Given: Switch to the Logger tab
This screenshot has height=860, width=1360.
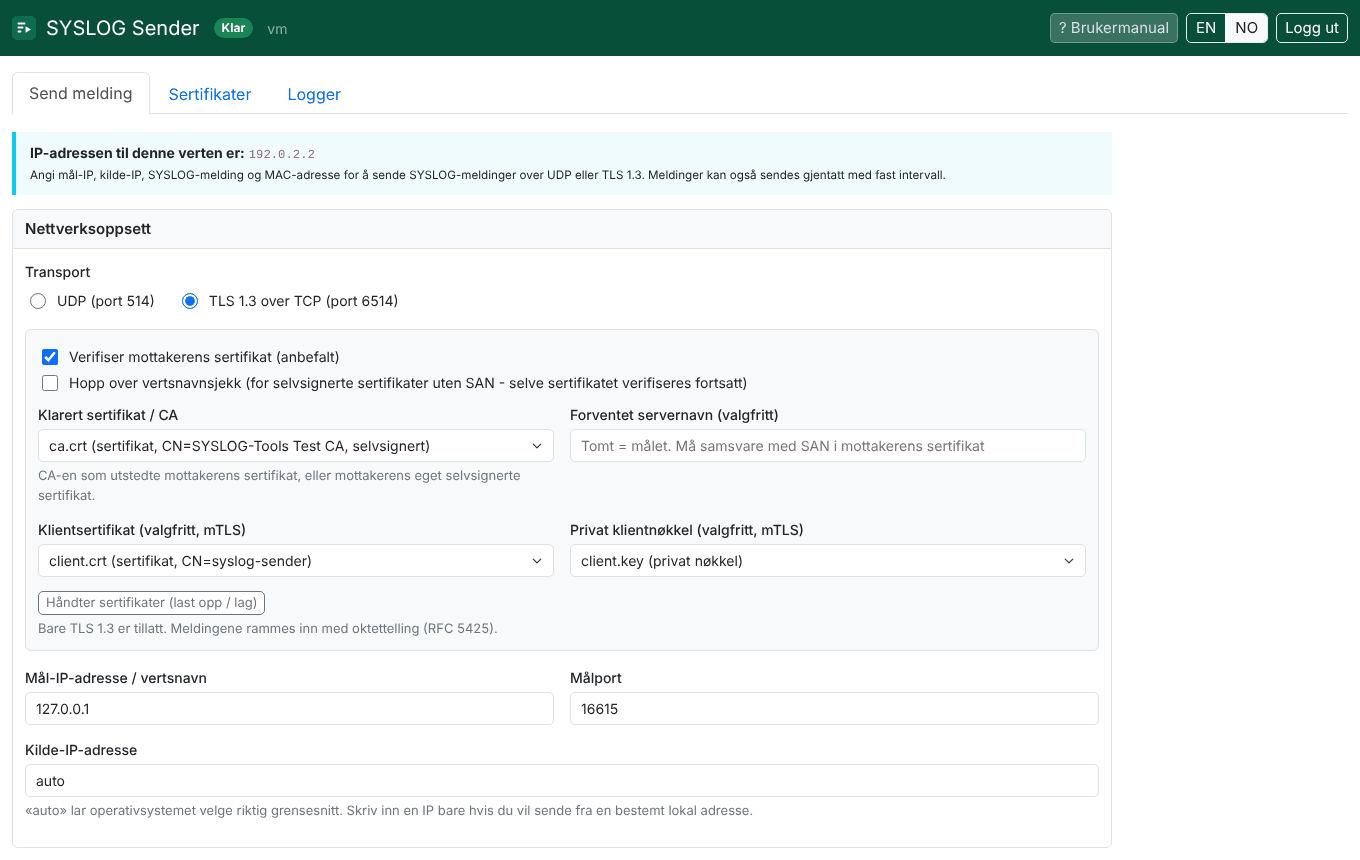Looking at the screenshot, I should 314,94.
